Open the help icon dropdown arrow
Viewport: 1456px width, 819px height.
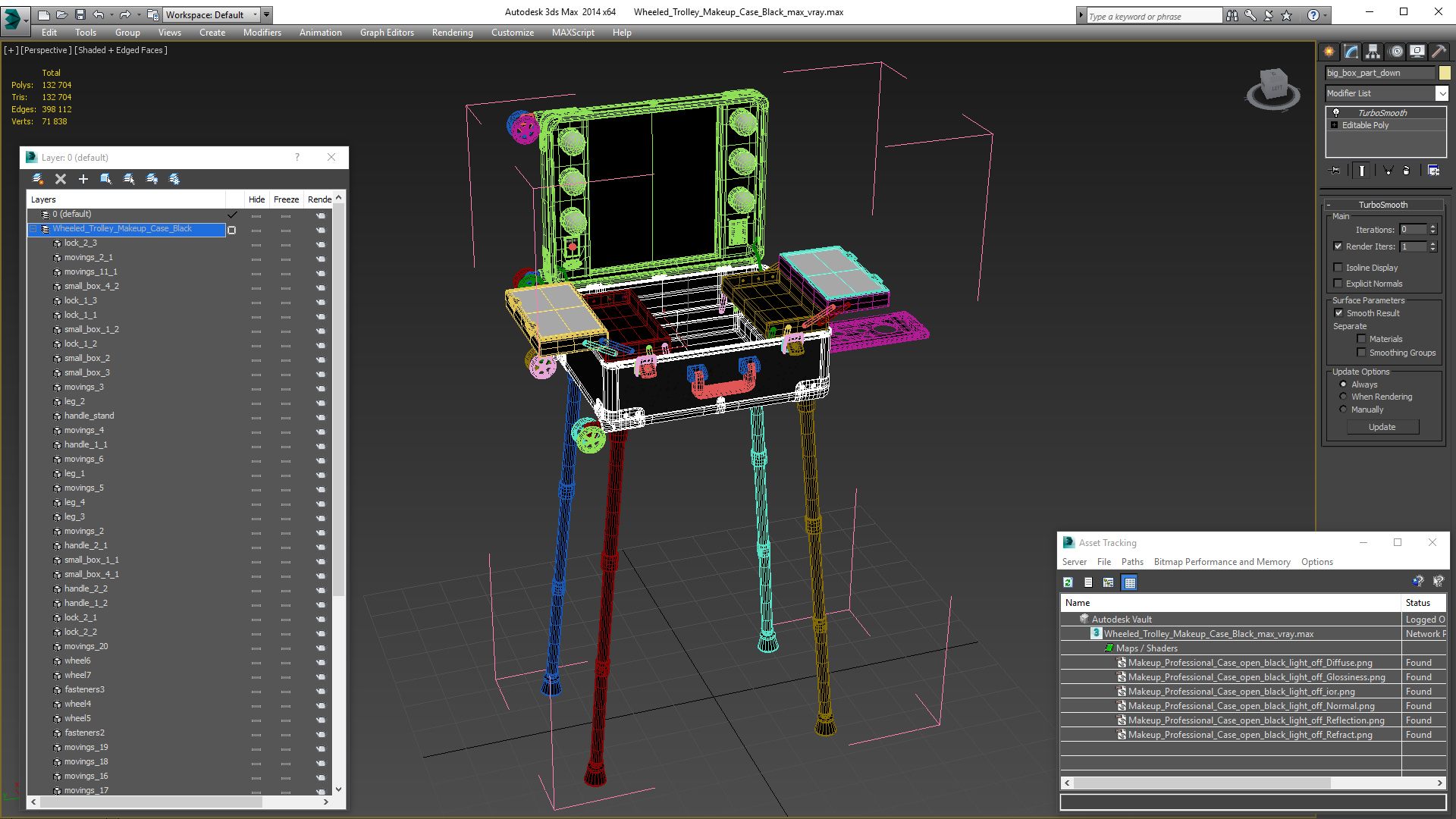pos(1326,15)
